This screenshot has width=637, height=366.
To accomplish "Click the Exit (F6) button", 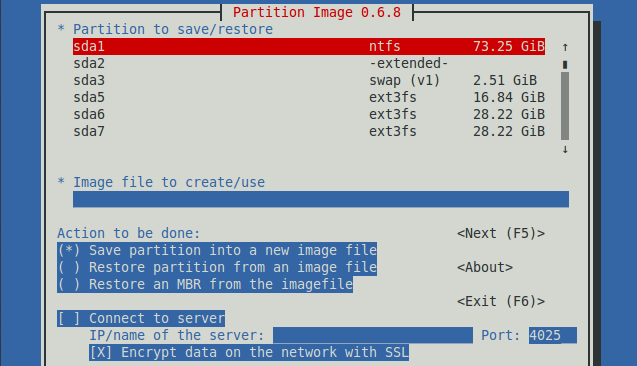I will tap(501, 301).
